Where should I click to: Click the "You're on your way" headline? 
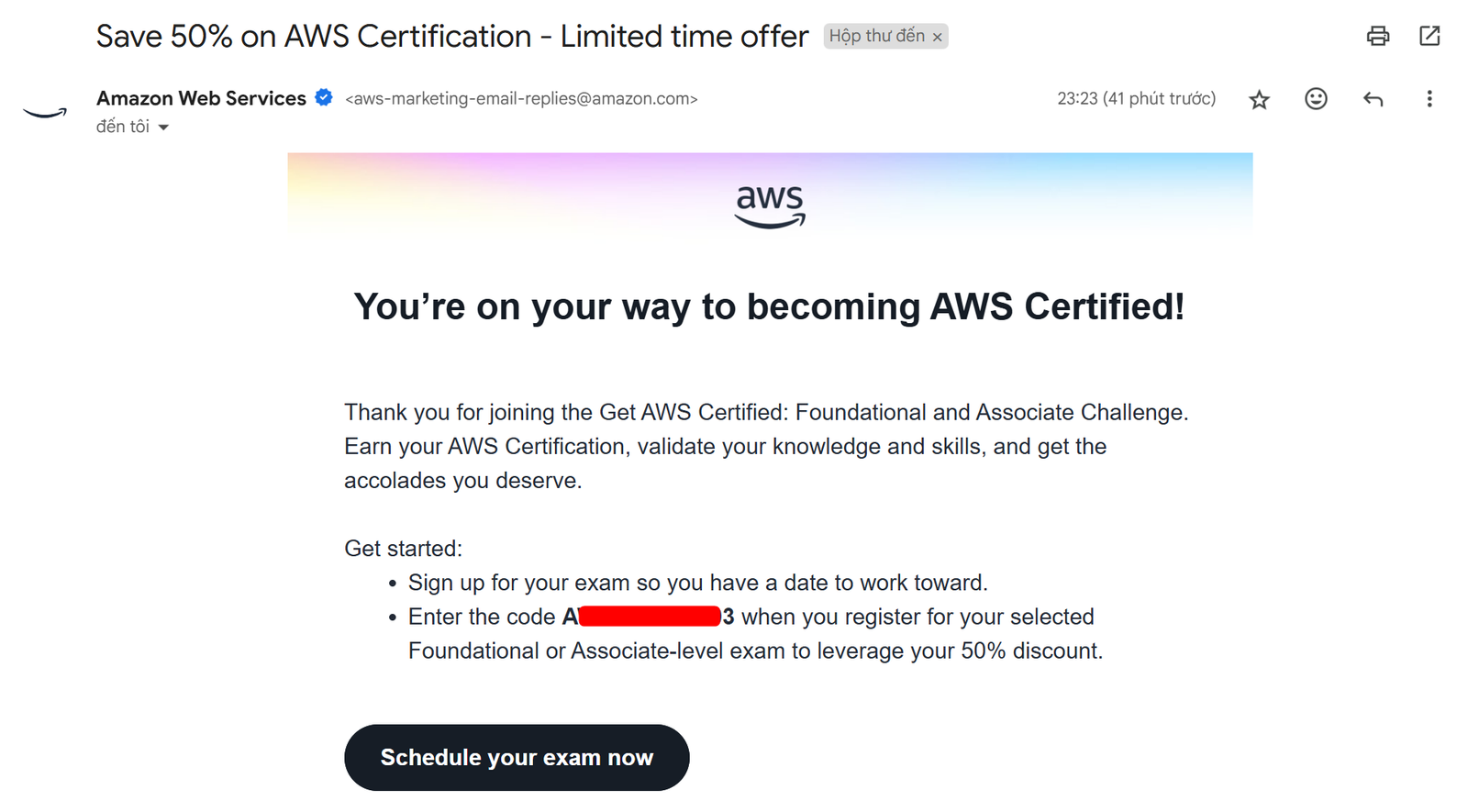pyautogui.click(x=769, y=306)
